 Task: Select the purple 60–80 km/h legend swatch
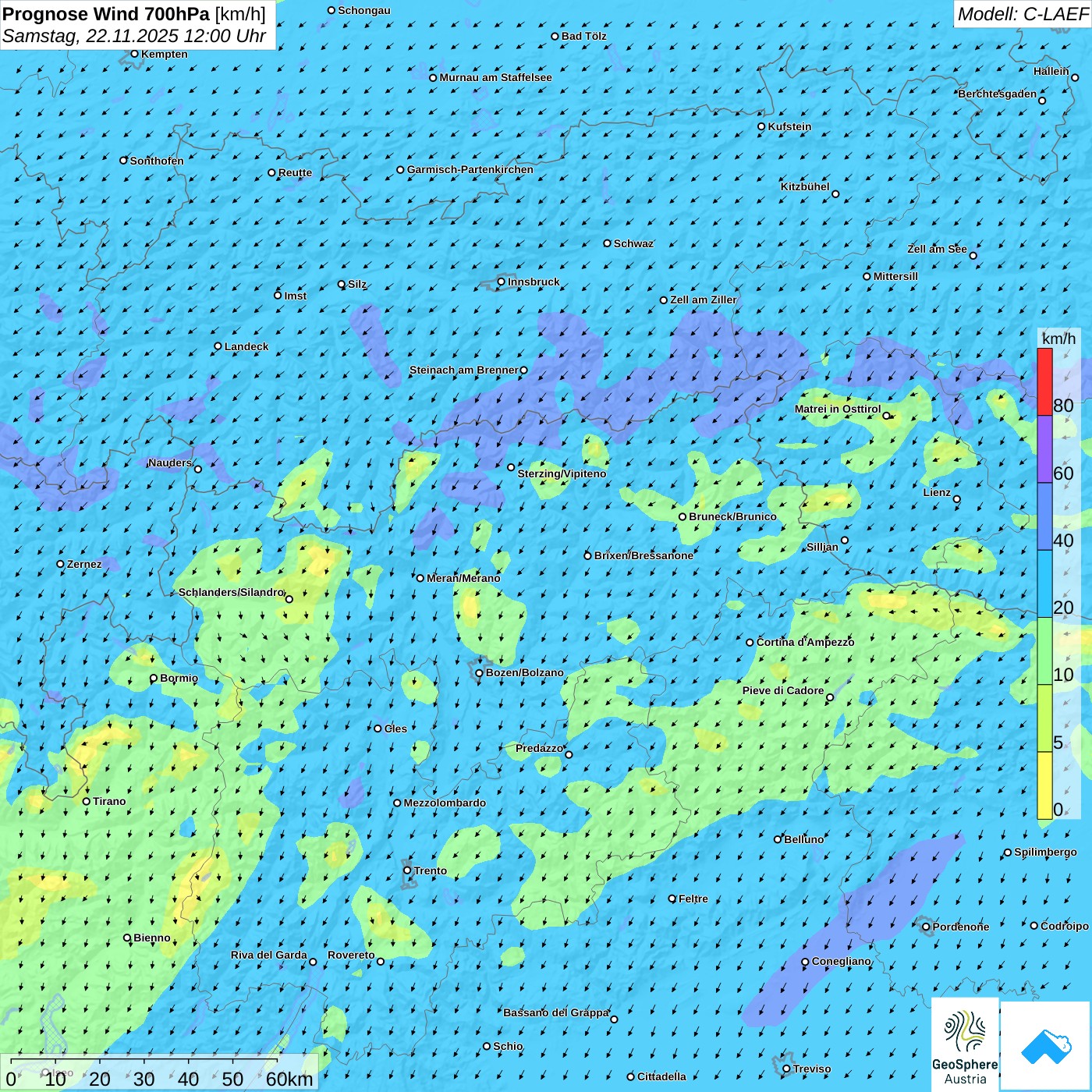[x=1044, y=449]
